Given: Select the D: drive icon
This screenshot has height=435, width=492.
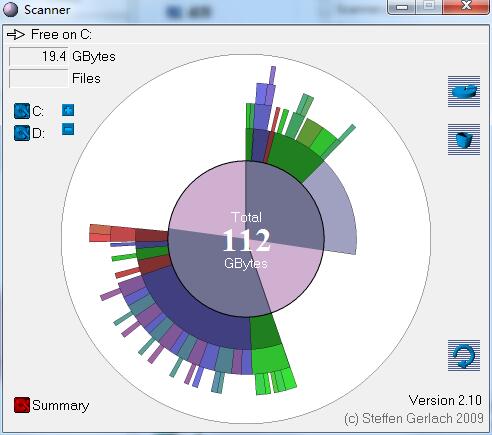Looking at the screenshot, I should point(22,133).
